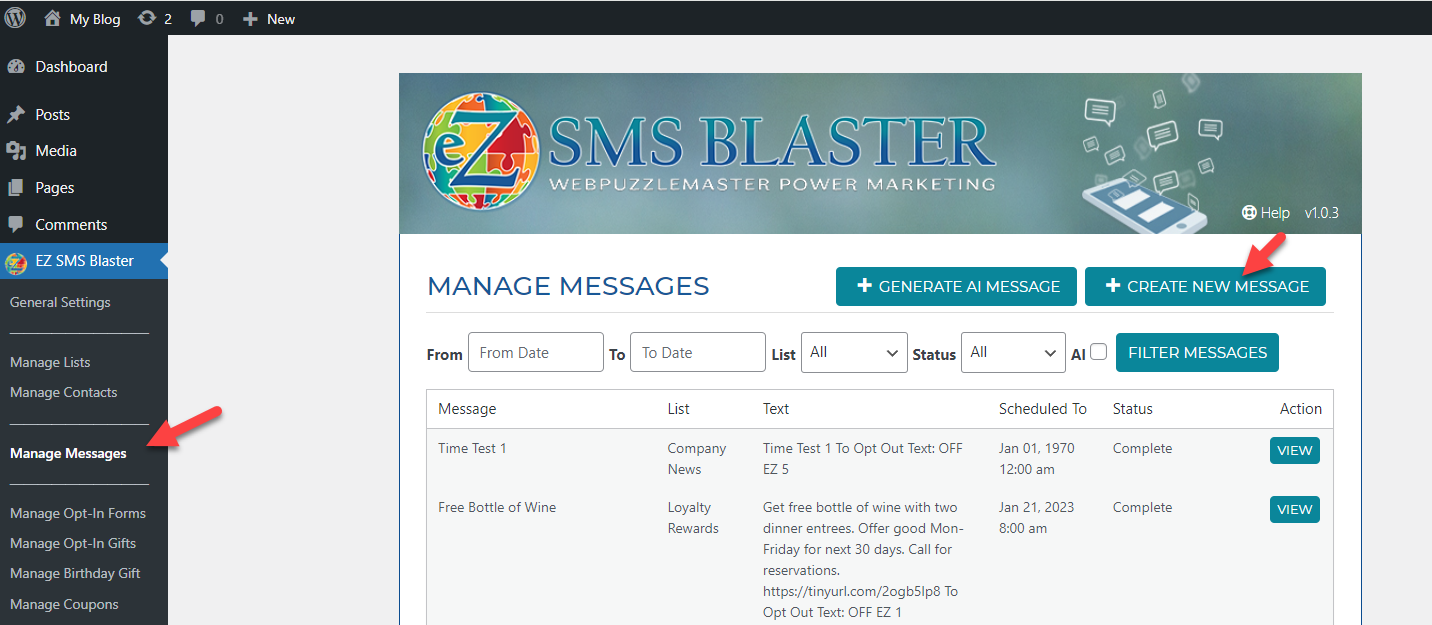Open the List filter dropdown
The height and width of the screenshot is (625, 1432).
(x=854, y=353)
